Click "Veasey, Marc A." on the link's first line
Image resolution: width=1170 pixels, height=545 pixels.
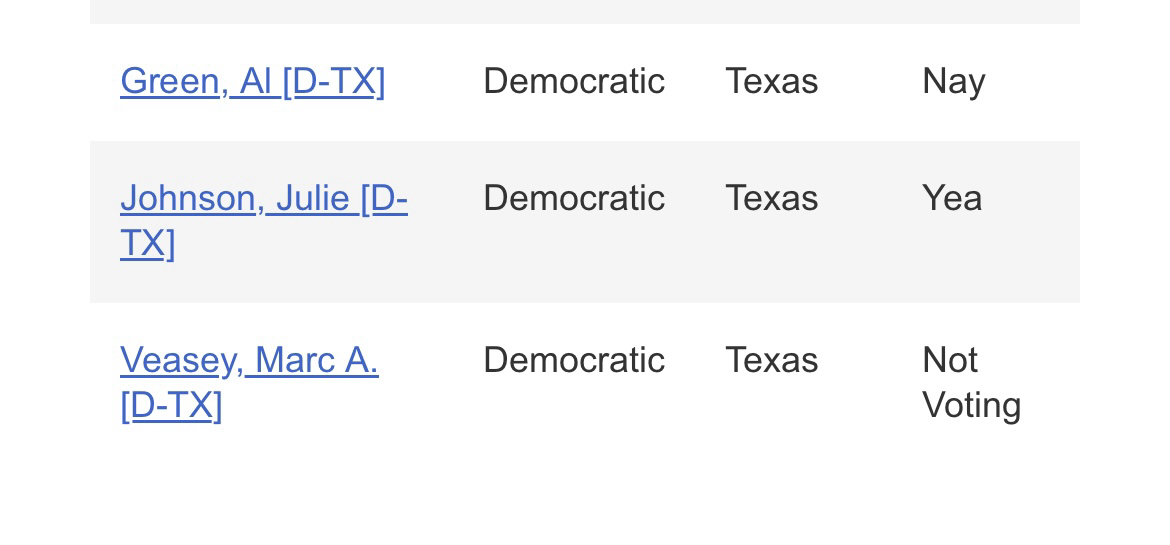tap(249, 360)
